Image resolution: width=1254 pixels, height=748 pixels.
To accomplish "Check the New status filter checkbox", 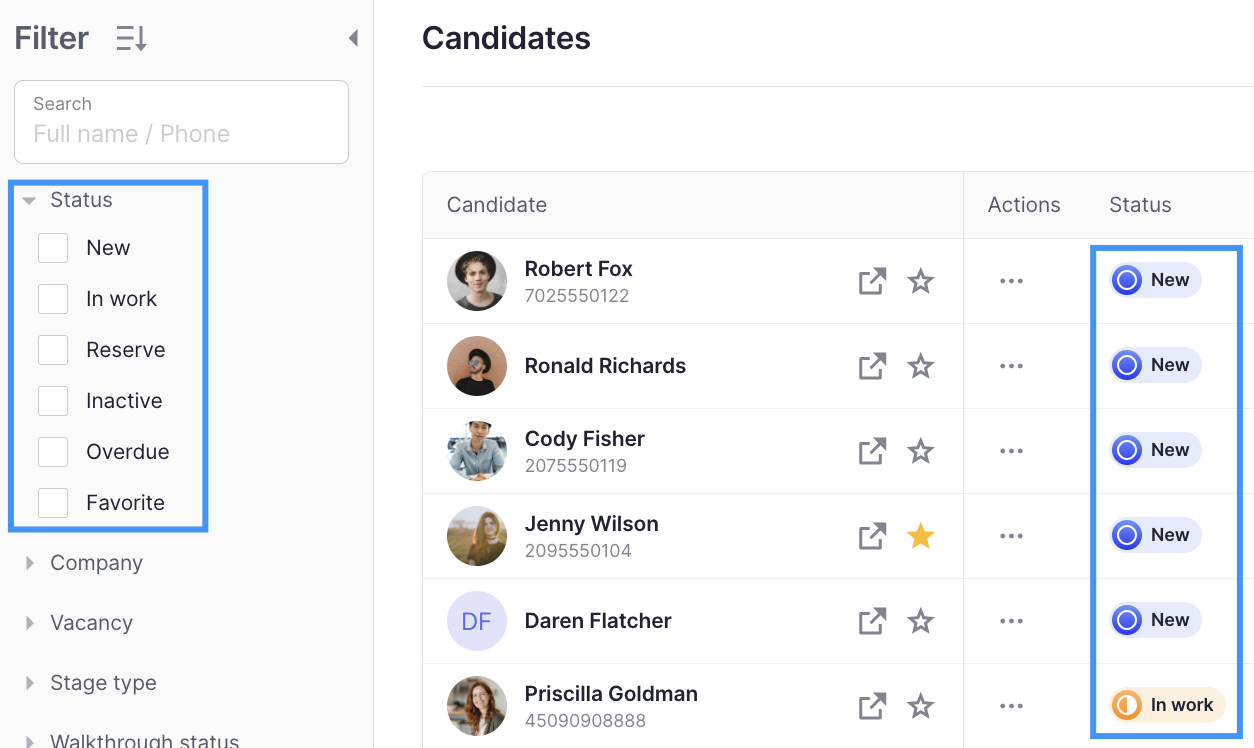I will coord(52,247).
